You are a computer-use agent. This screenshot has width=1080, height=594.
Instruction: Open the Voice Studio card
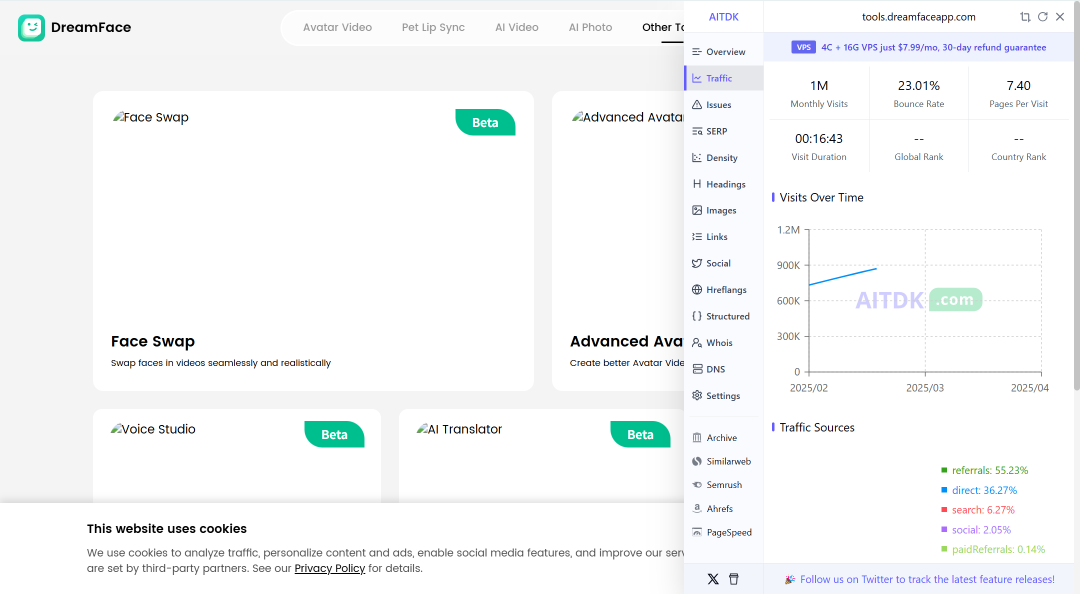[237, 456]
